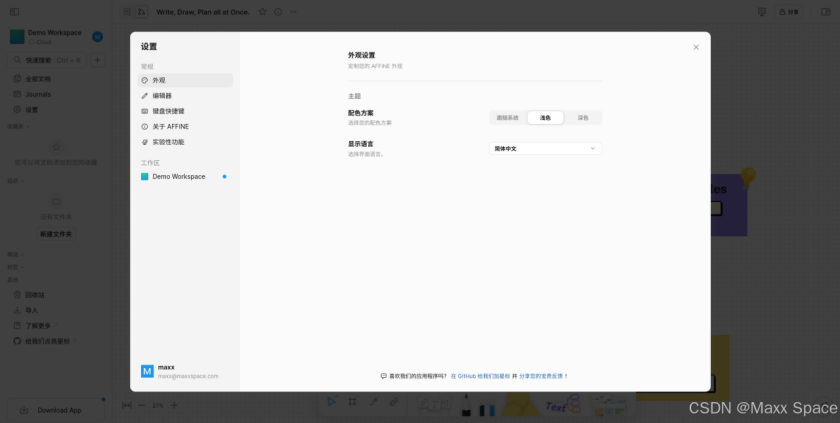Select the pen tool in bottom toolbar
The width and height of the screenshot is (840, 423).
pyautogui.click(x=466, y=405)
